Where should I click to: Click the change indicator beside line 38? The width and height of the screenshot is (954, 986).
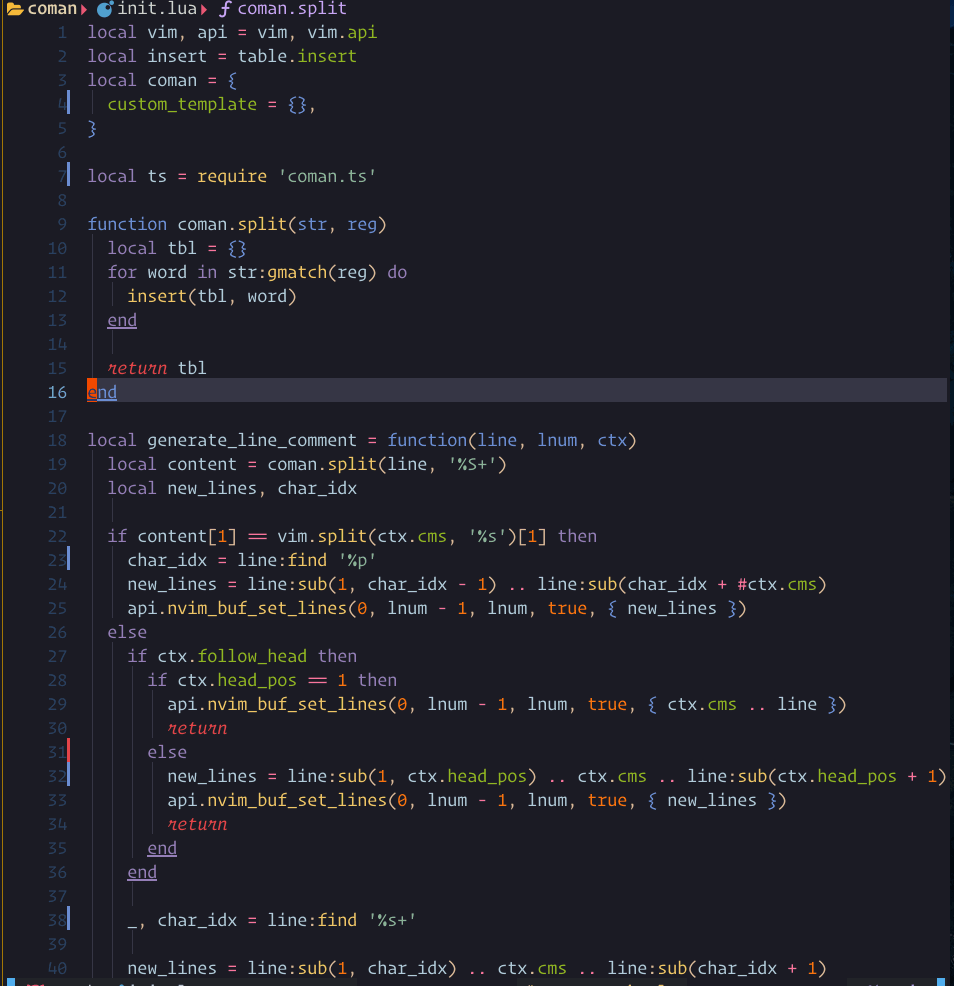click(x=68, y=919)
